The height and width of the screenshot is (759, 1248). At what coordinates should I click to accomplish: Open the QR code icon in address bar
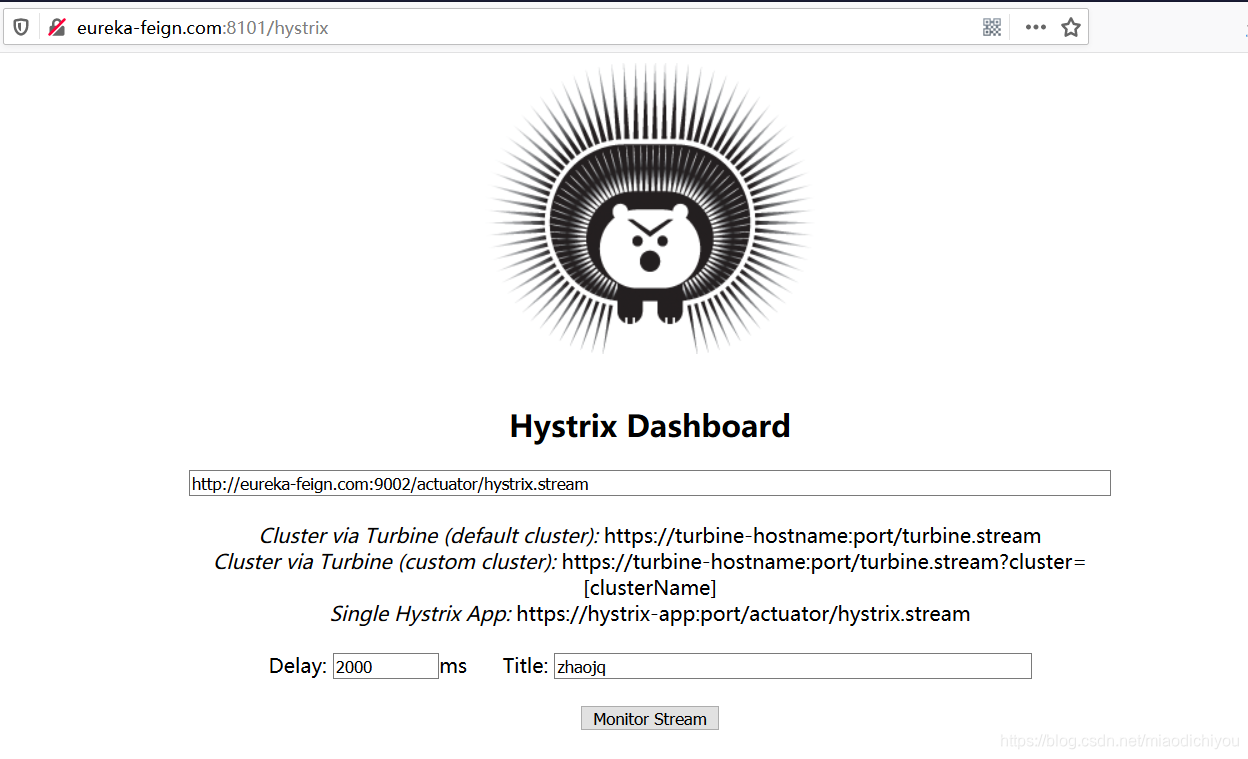992,27
